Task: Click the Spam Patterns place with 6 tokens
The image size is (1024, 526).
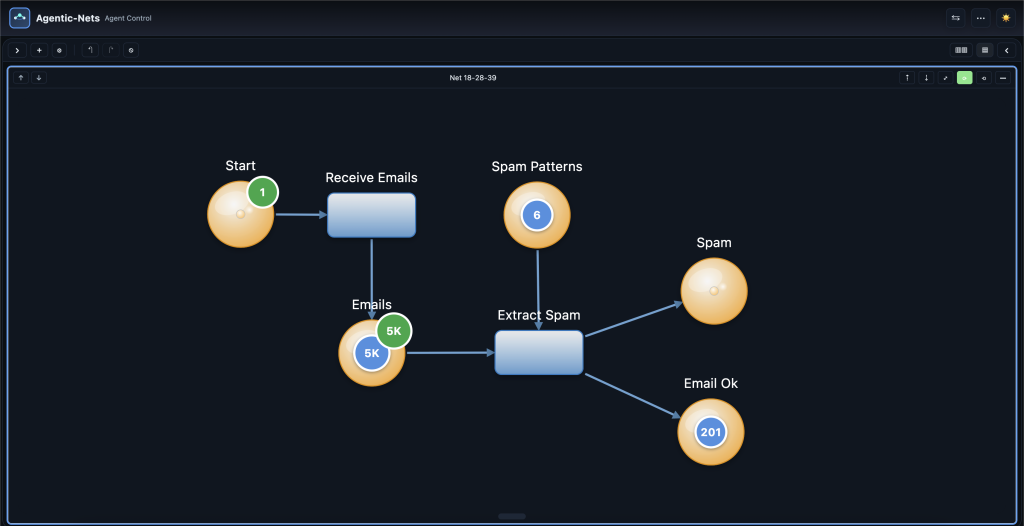Action: [537, 215]
